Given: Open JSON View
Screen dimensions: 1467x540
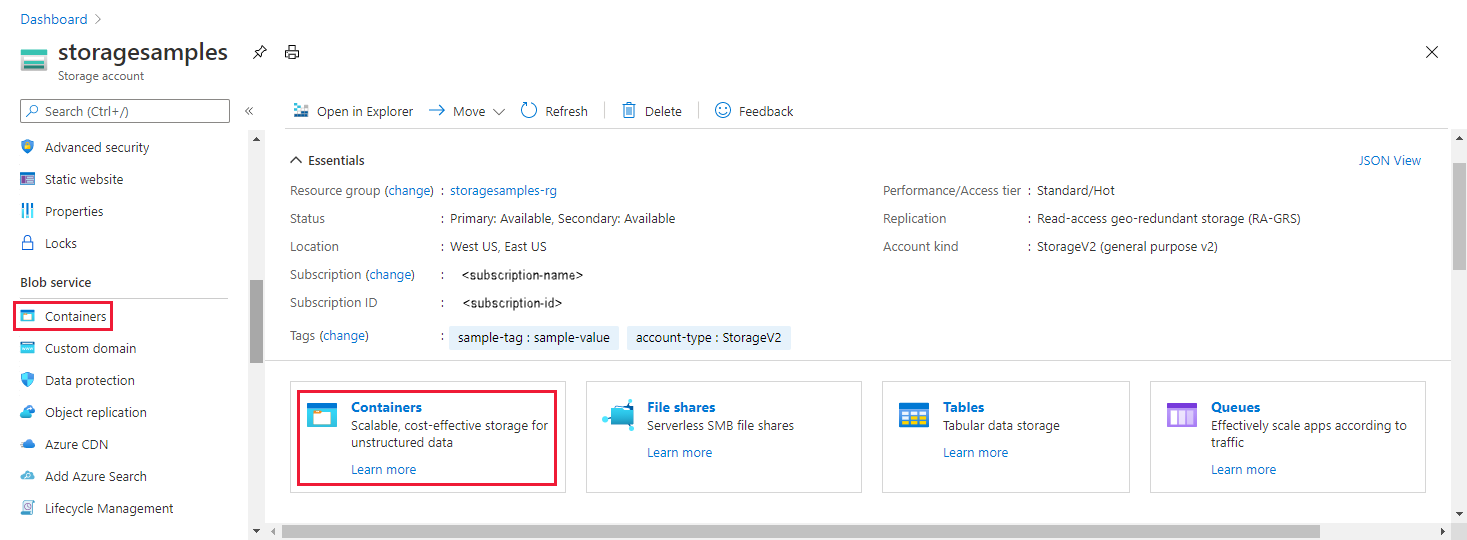Looking at the screenshot, I should pos(1389,160).
